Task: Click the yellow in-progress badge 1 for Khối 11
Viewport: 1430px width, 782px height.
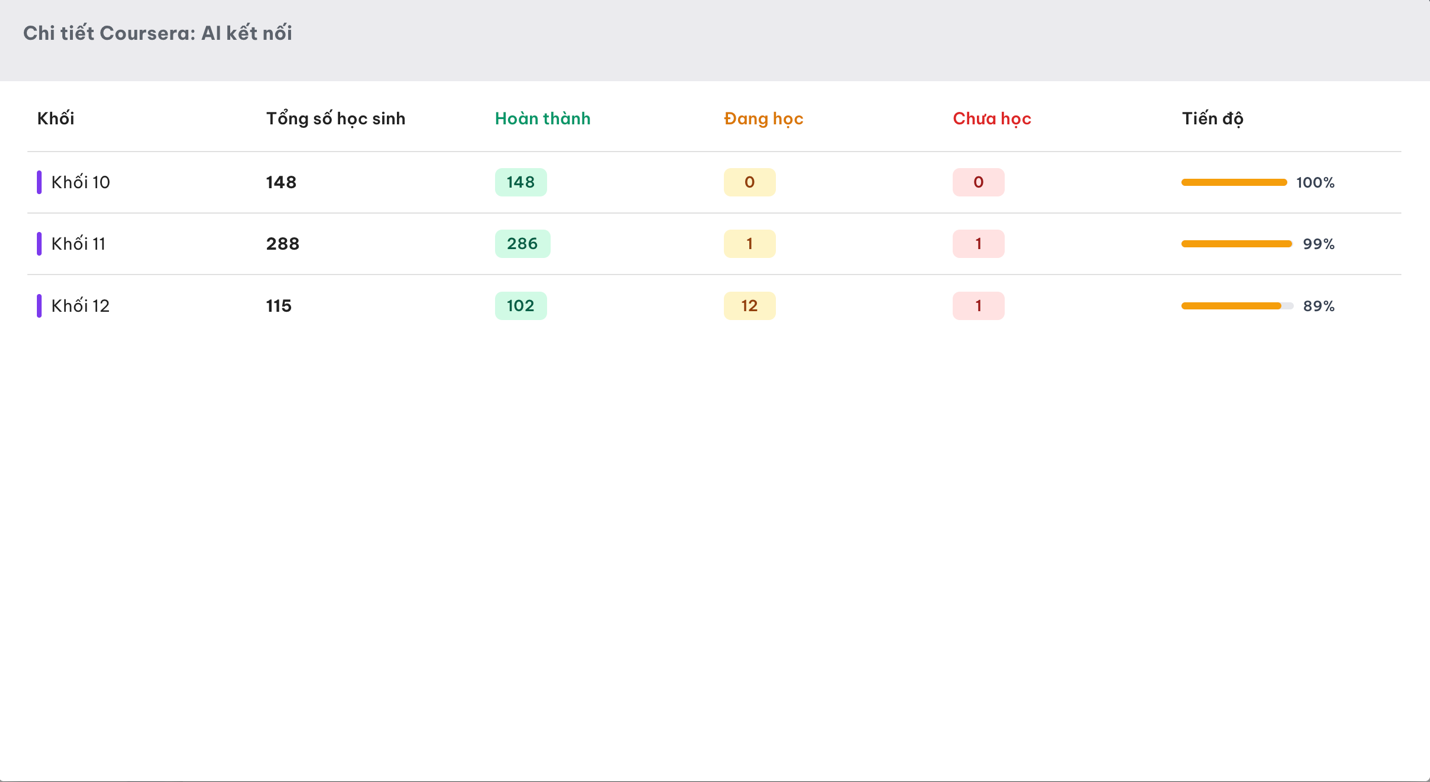Action: (750, 244)
